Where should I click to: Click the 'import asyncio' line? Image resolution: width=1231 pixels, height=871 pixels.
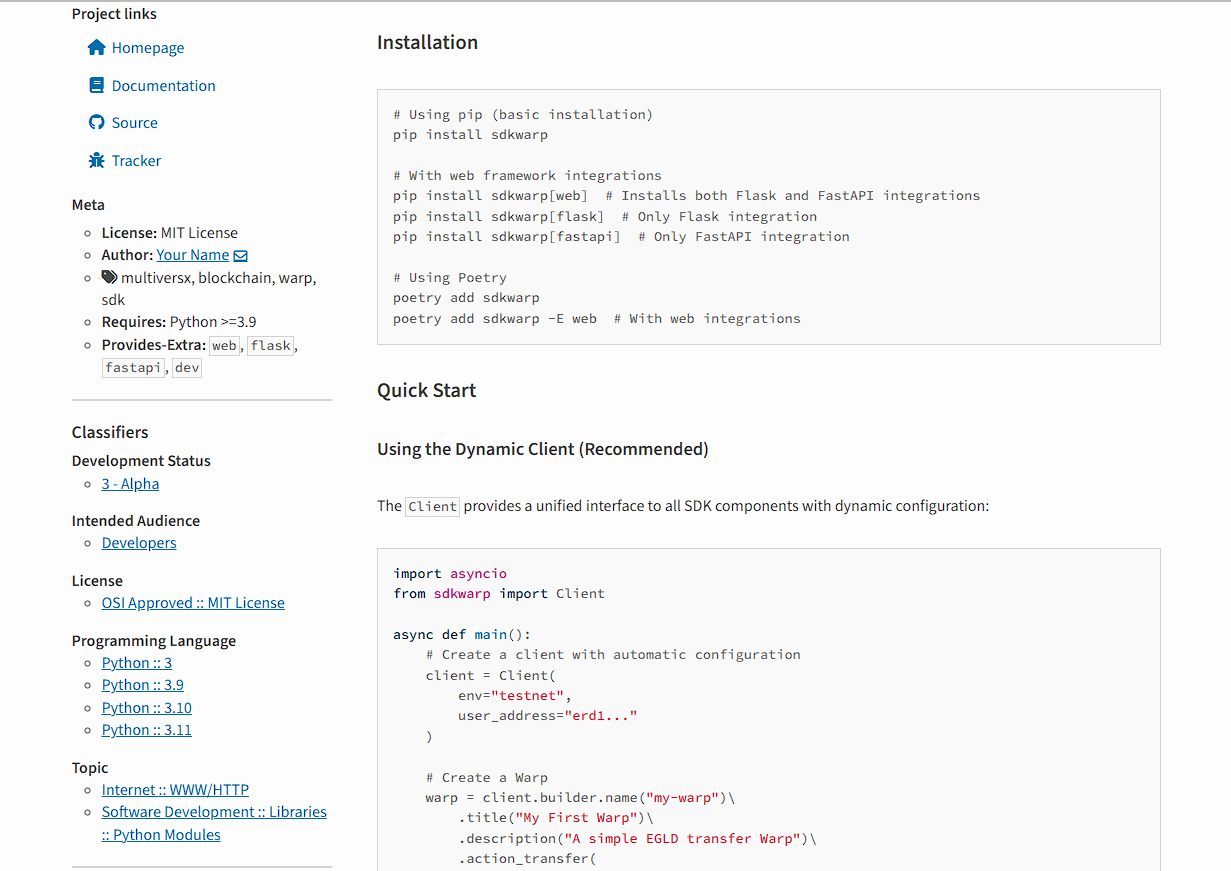(450, 574)
